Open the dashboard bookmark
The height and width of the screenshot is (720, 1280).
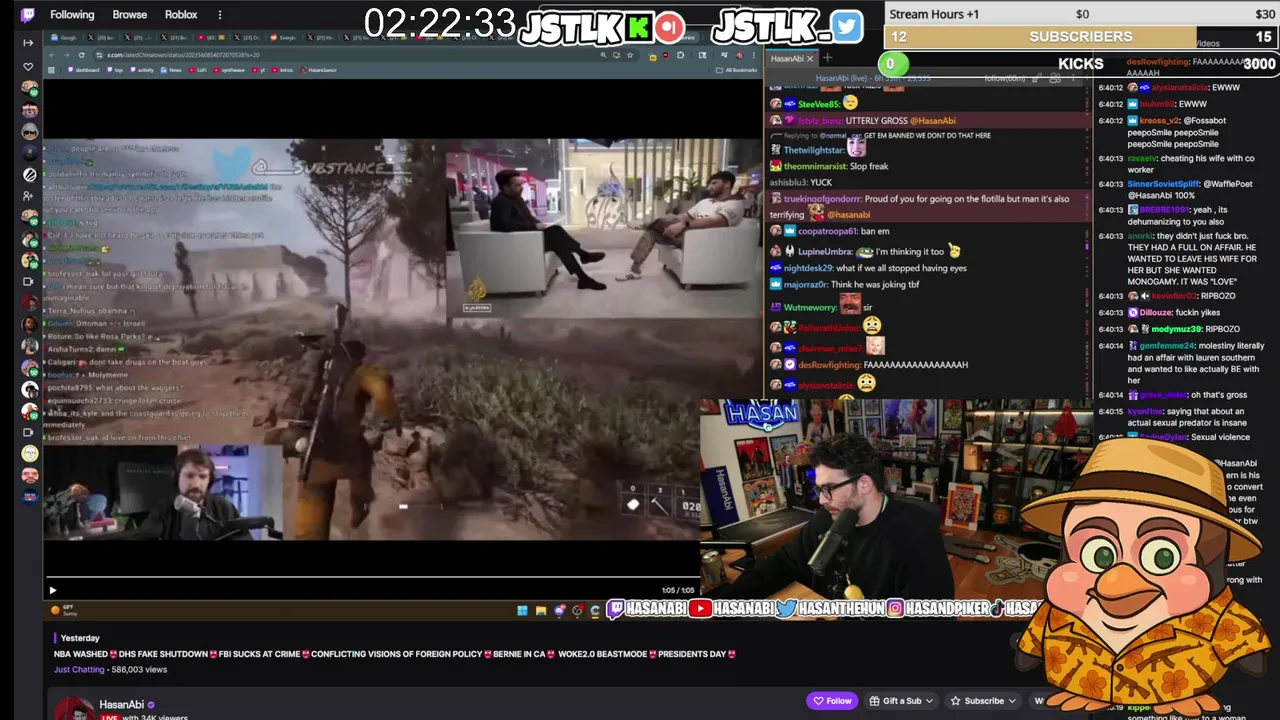[x=84, y=70]
